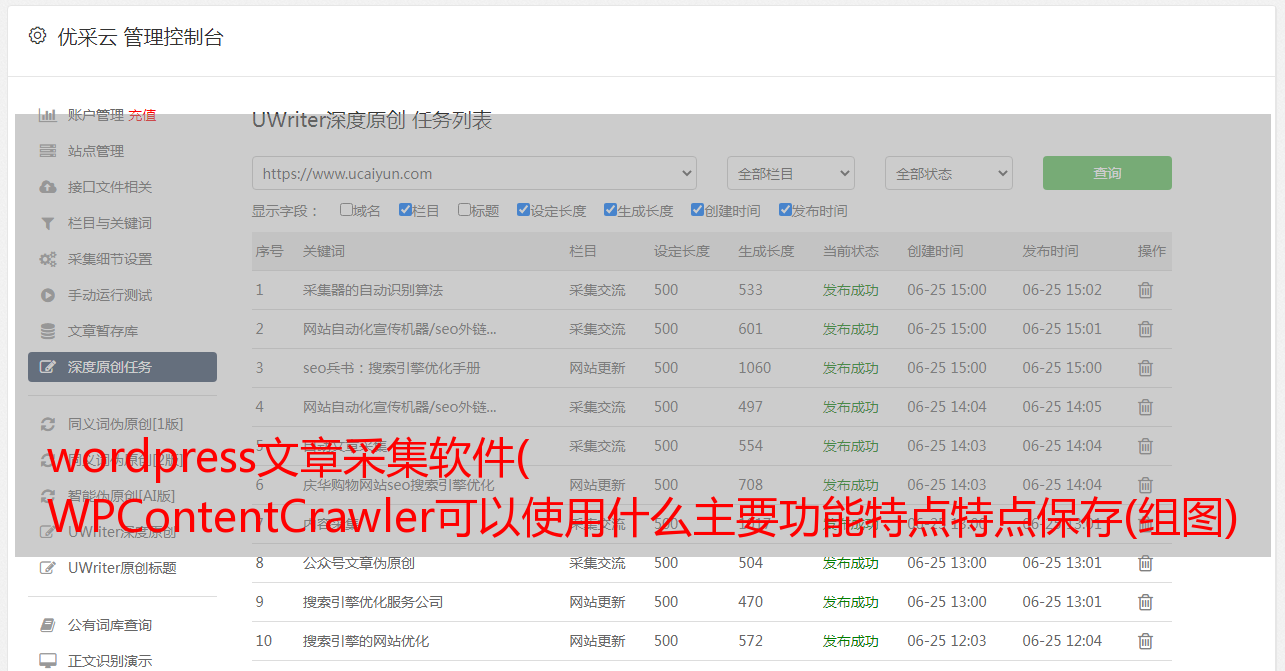The image size is (1285, 671).
Task: Open 账户管理 in the sidebar
Action: point(96,115)
